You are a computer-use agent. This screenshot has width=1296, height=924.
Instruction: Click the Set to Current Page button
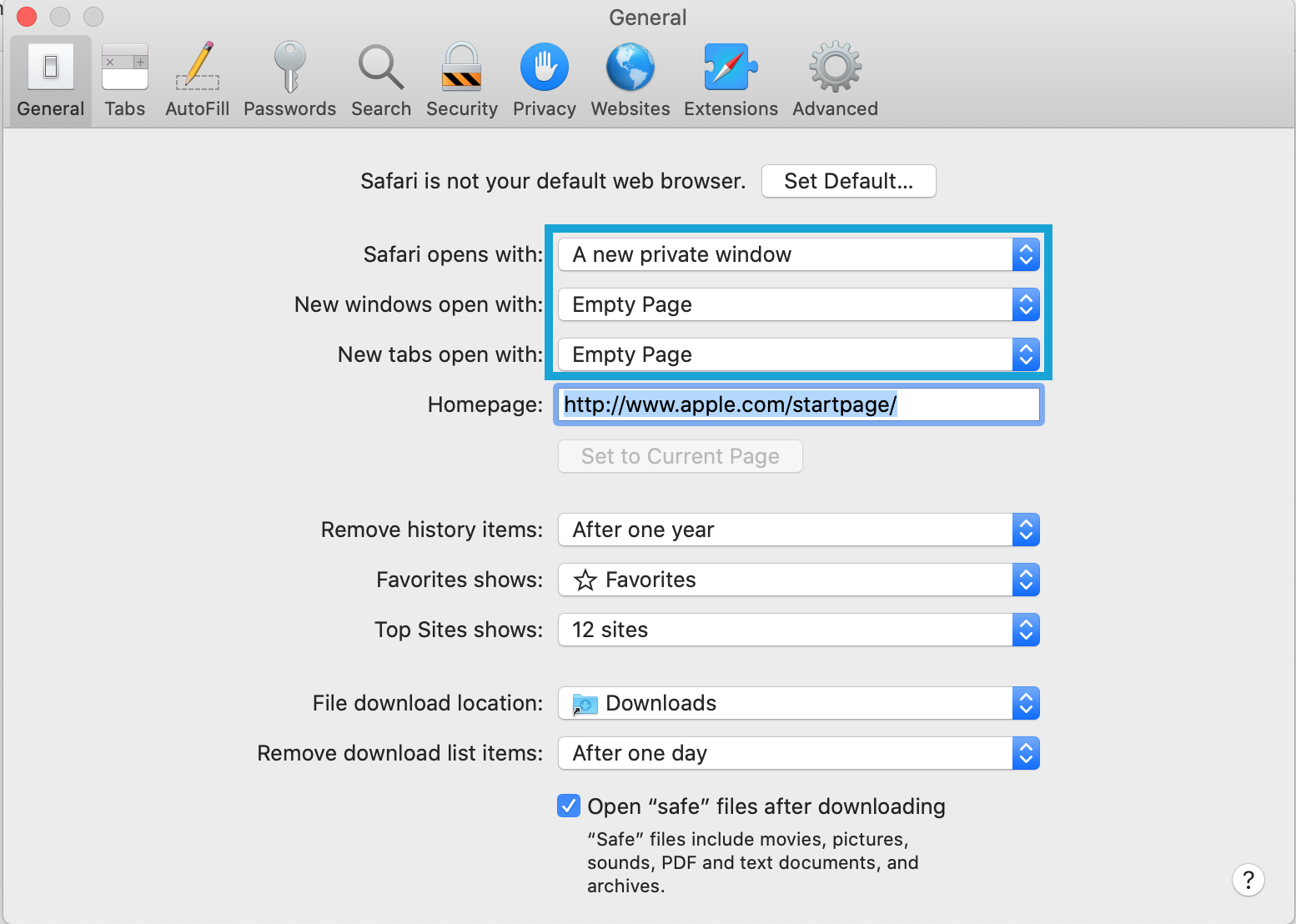[x=680, y=456]
